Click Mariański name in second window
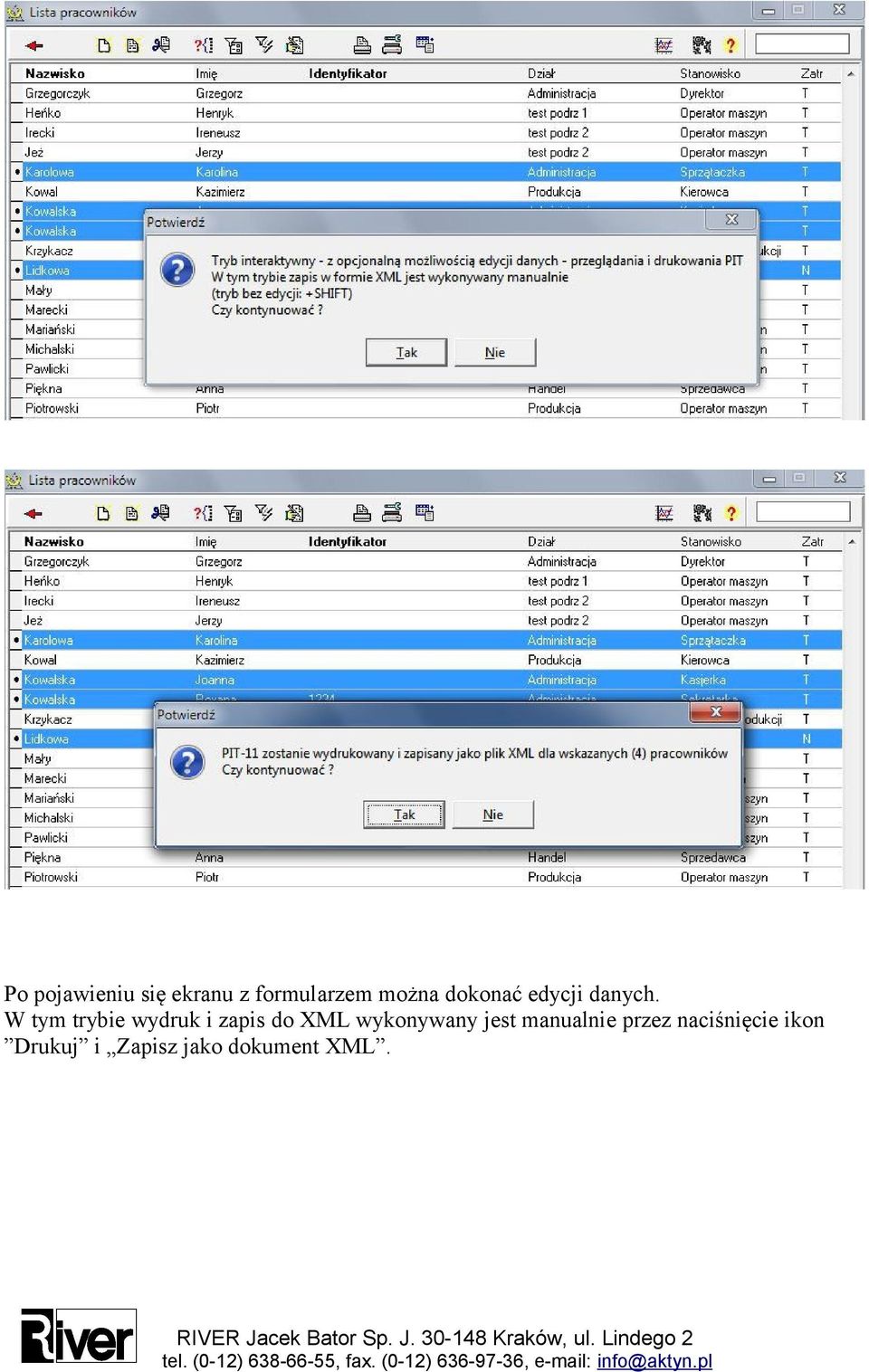This screenshot has width=869, height=1372. coord(49,798)
